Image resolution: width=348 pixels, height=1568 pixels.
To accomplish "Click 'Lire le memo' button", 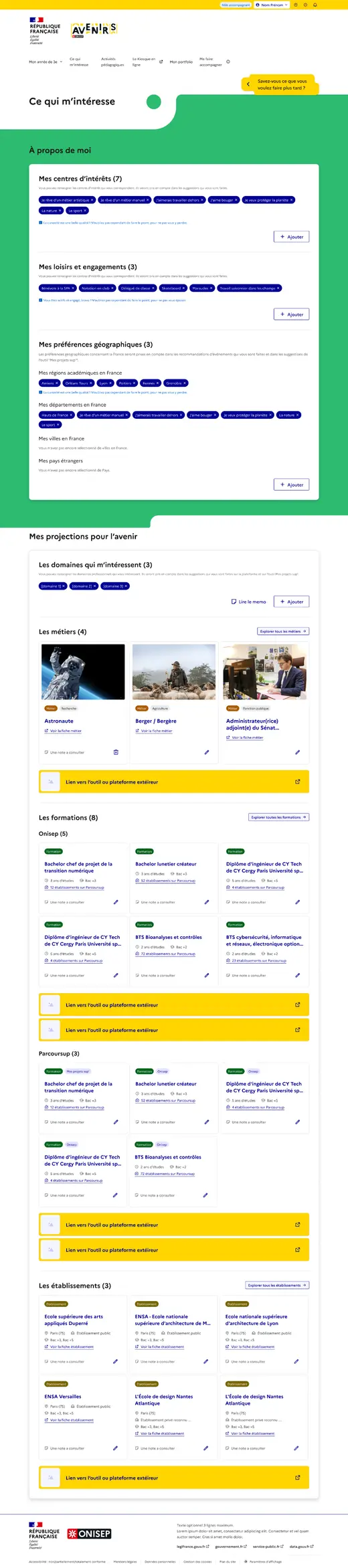I will click(x=249, y=602).
